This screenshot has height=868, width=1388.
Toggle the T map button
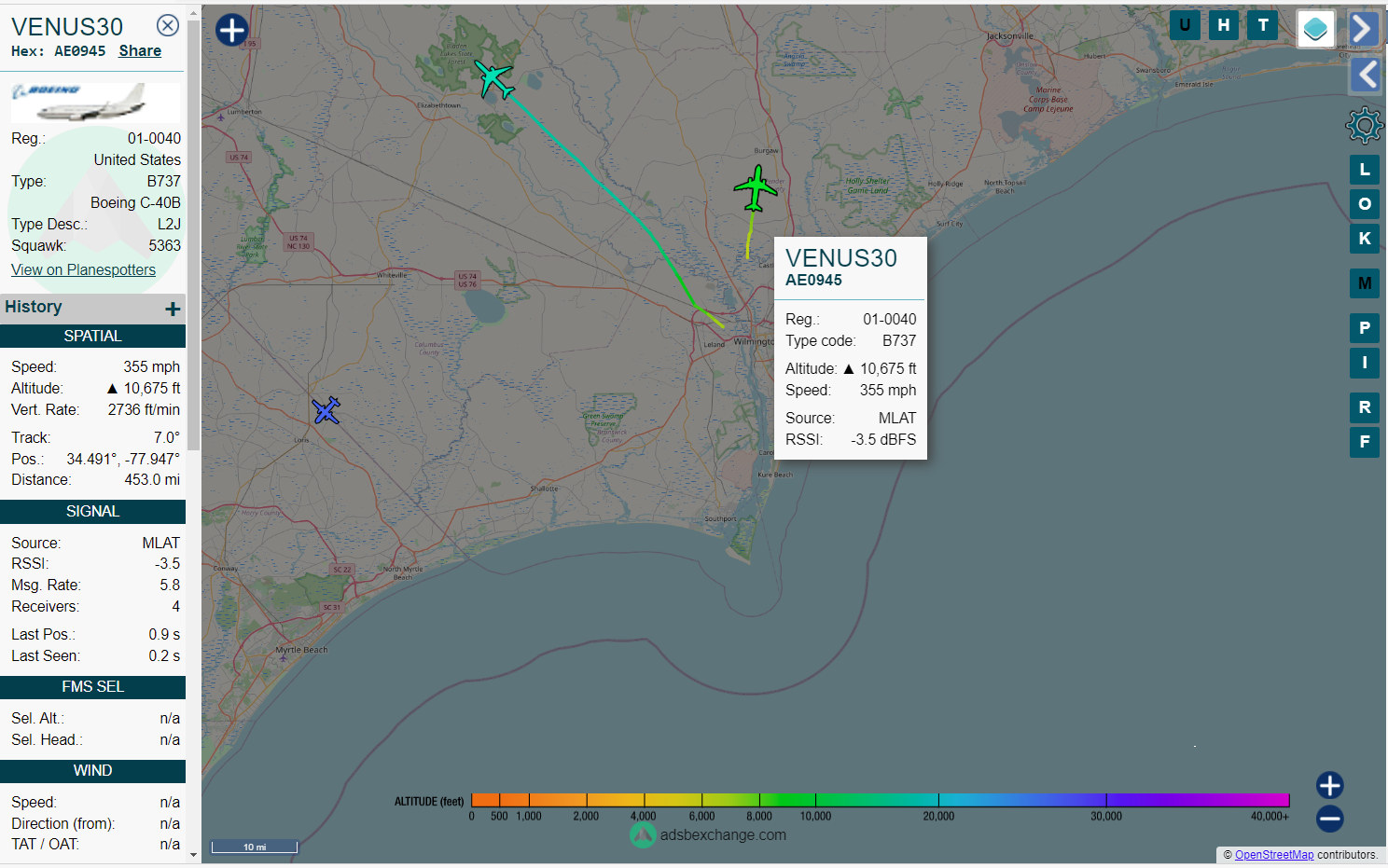(1263, 25)
